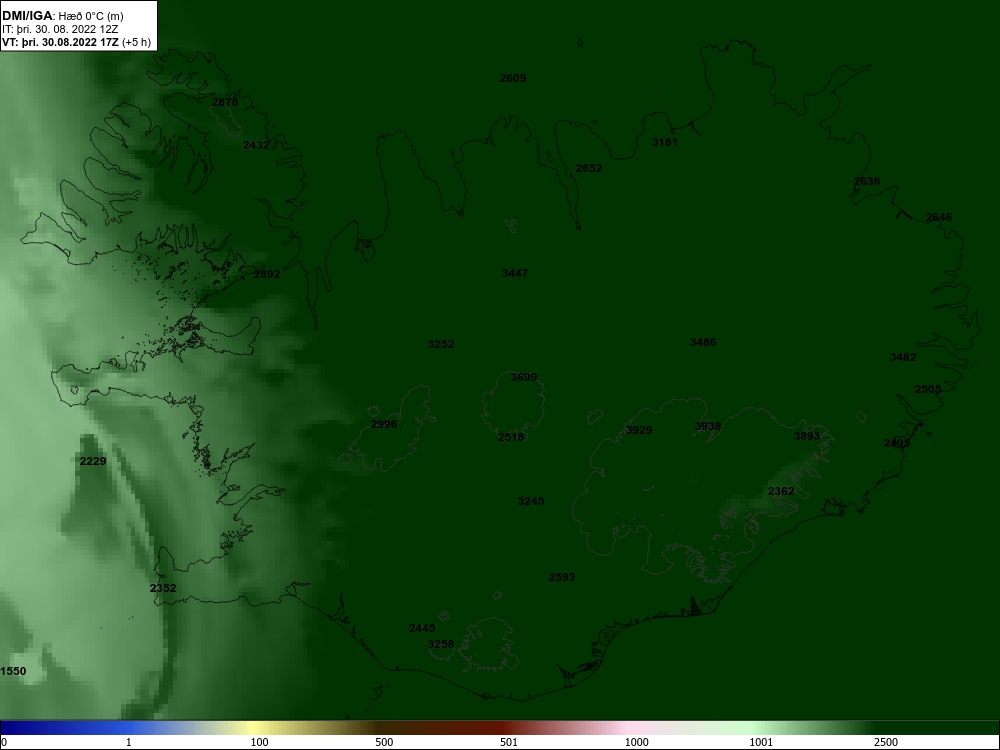Viewport: 1000px width, 750px height.
Task: Select the 2593 height label
Action: coord(562,577)
